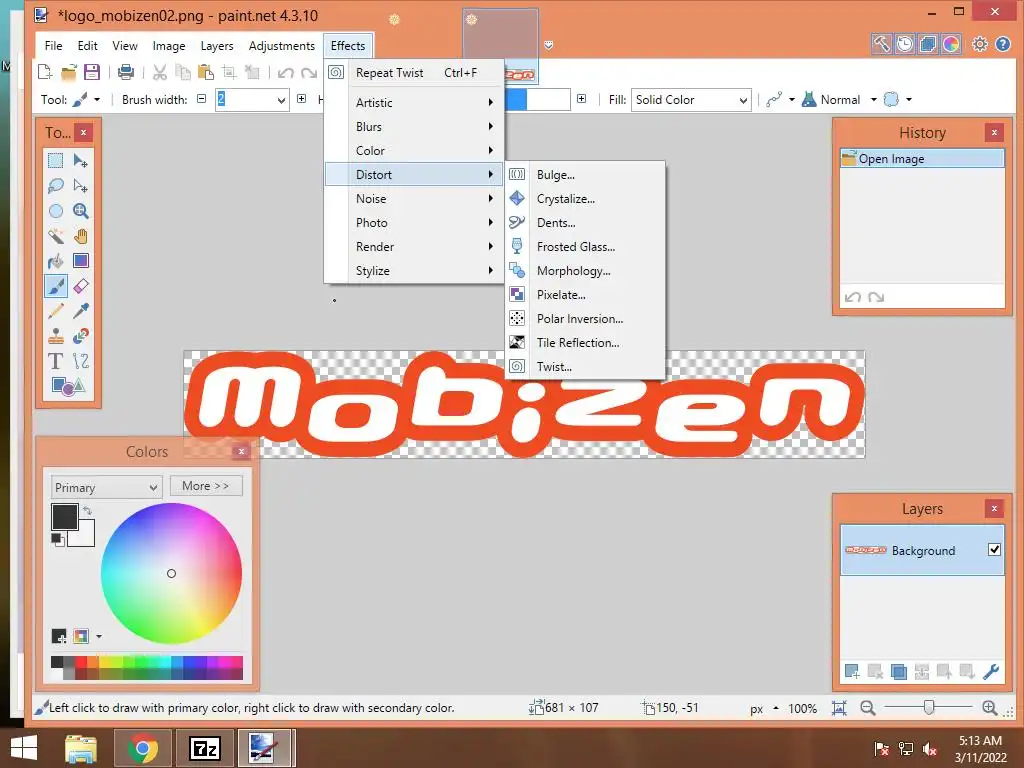Screen dimensions: 1024x768
Task: Select the Move Selected Pixels tool
Action: point(80,161)
